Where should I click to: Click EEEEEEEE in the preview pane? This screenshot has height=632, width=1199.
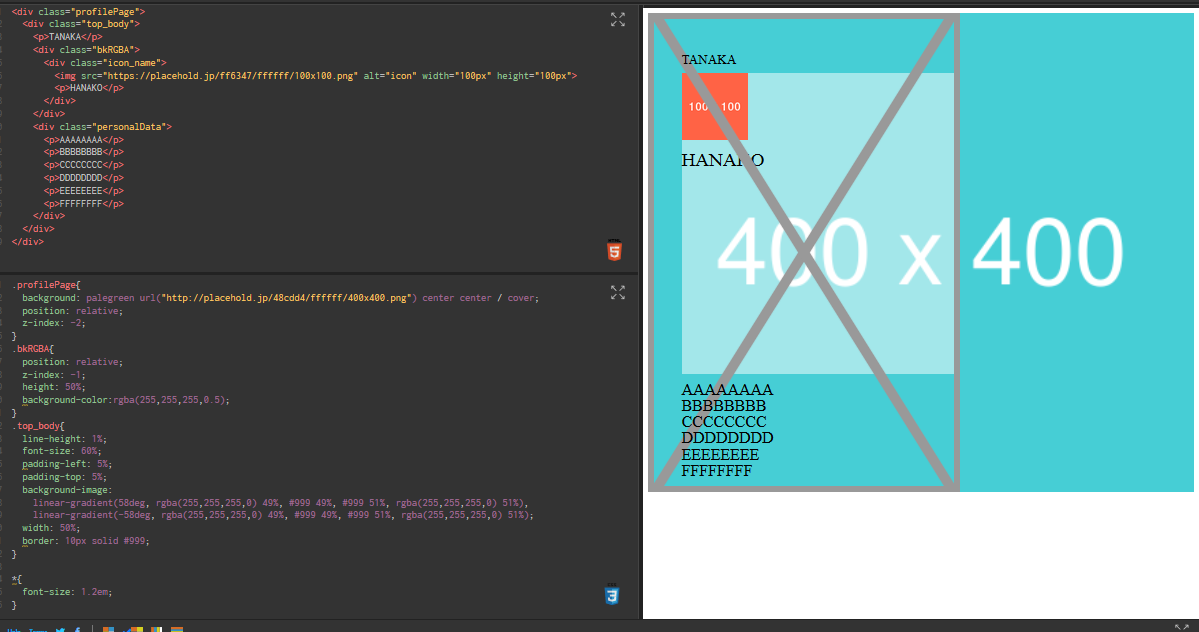click(x=720, y=455)
